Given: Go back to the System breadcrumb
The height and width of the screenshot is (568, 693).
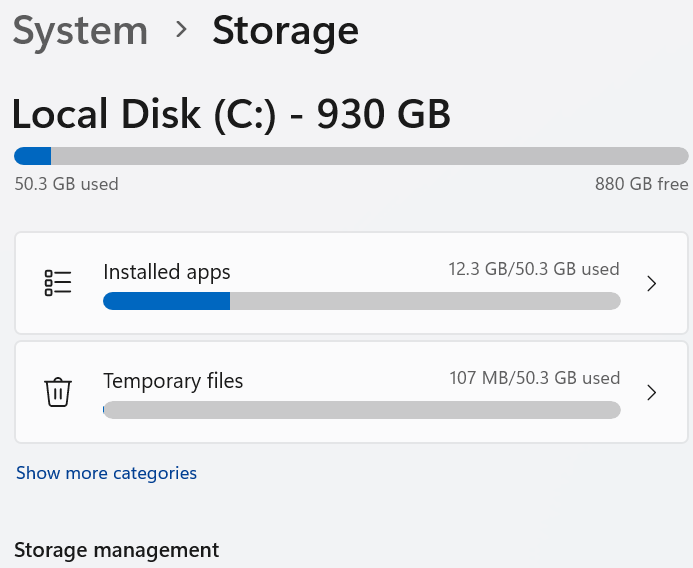Looking at the screenshot, I should (80, 30).
